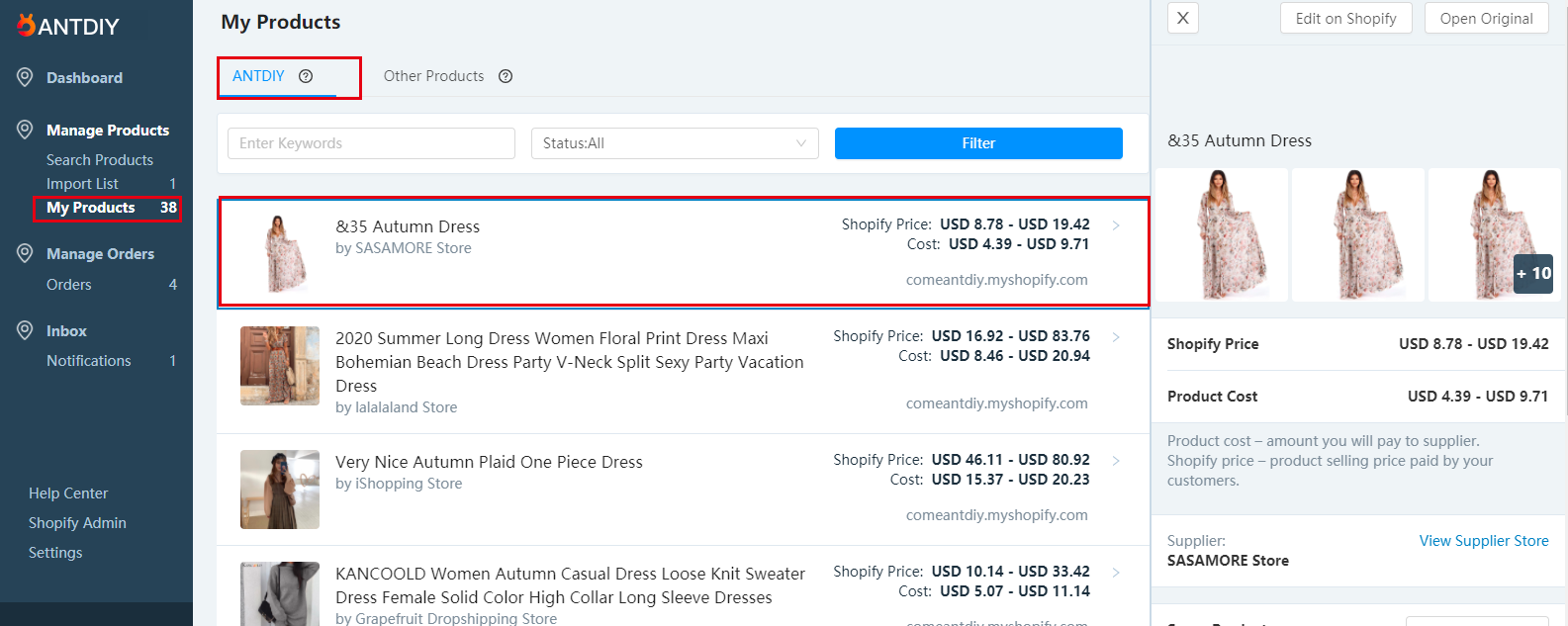Viewport: 1568px width, 626px height.
Task: Click the Very Nice Autumn Plaid thumbnail
Action: click(280, 490)
